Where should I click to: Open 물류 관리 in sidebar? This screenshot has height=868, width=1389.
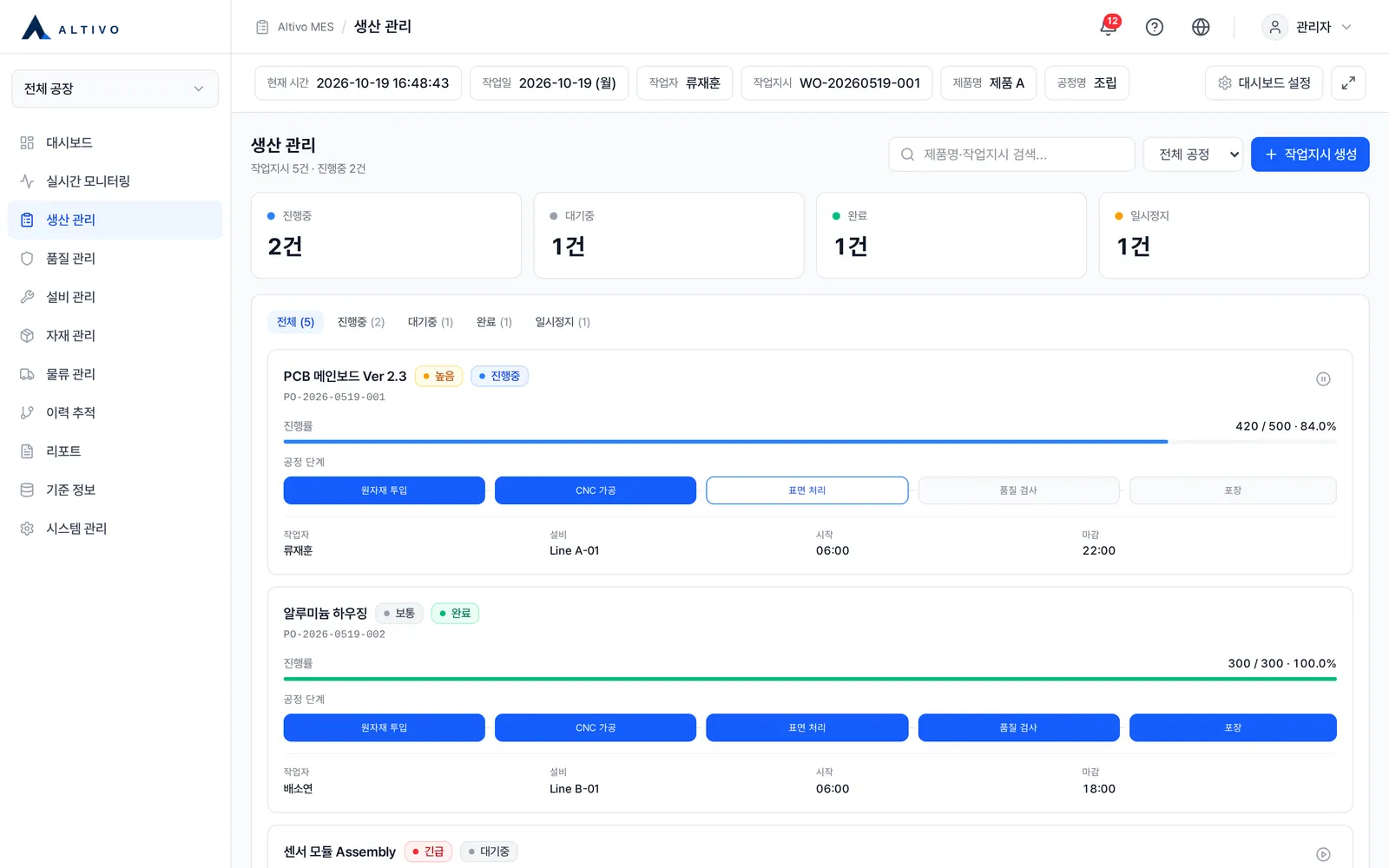click(115, 374)
